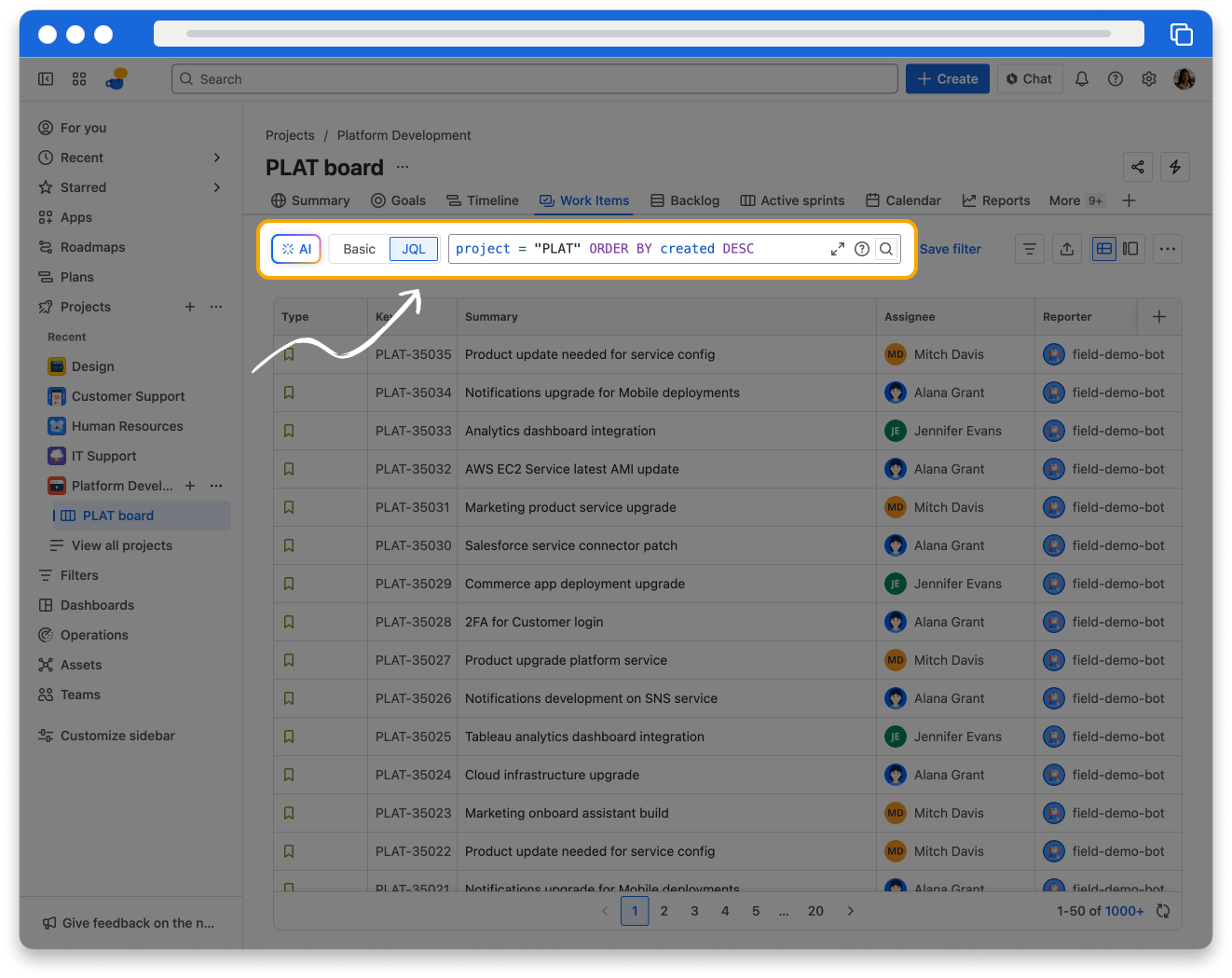Click Give feedback on the new navigation
The width and height of the screenshot is (1232, 978).
129,923
